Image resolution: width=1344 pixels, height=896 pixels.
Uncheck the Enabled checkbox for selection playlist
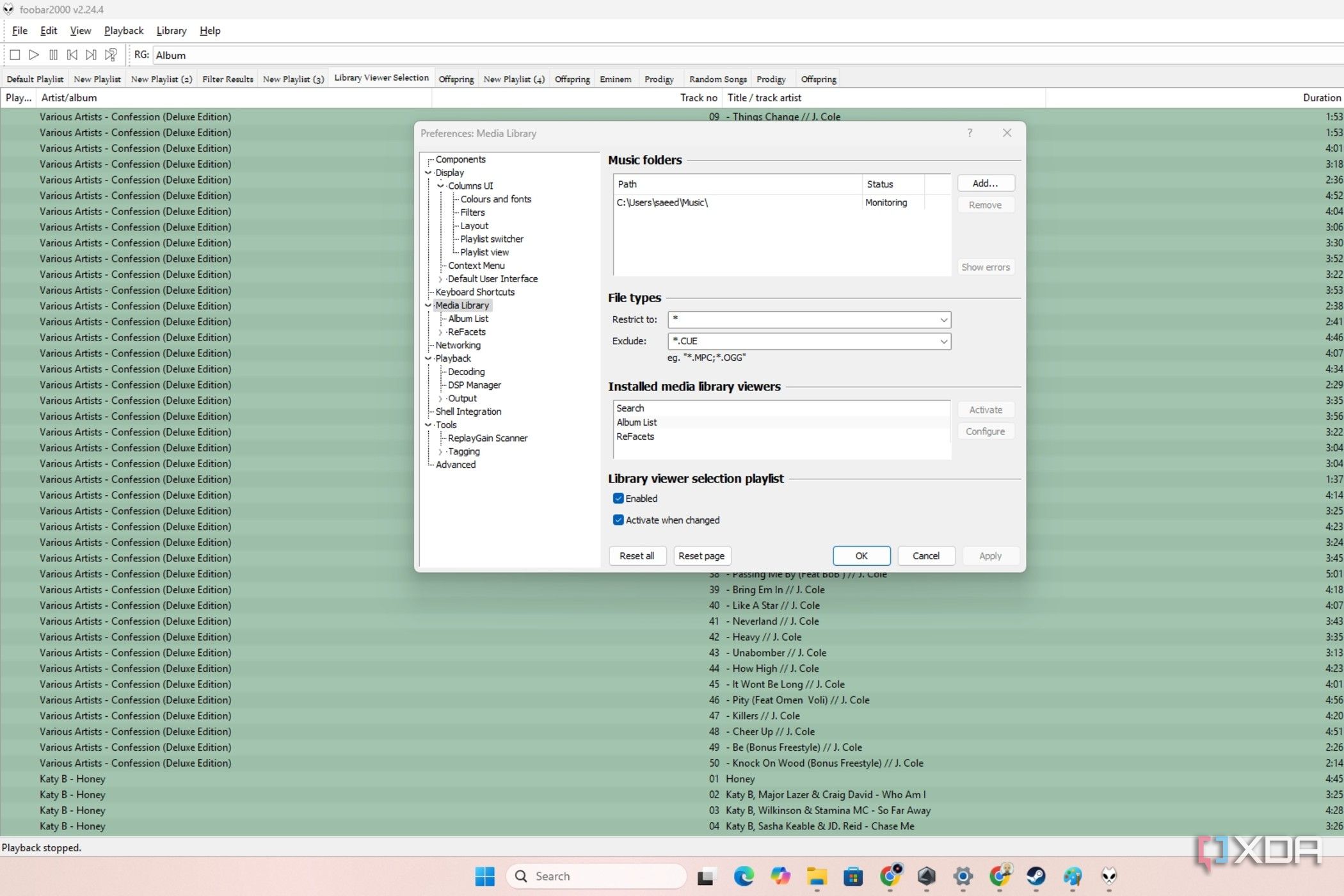click(x=618, y=499)
